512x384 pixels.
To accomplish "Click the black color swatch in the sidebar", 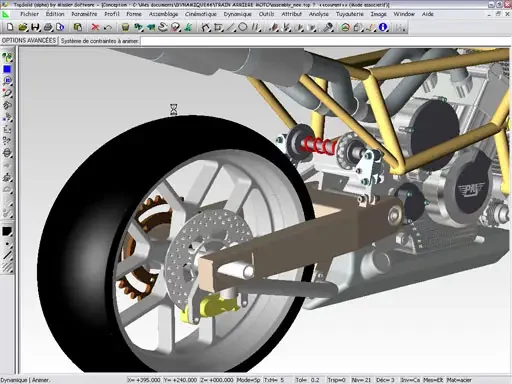I will (x=7, y=231).
